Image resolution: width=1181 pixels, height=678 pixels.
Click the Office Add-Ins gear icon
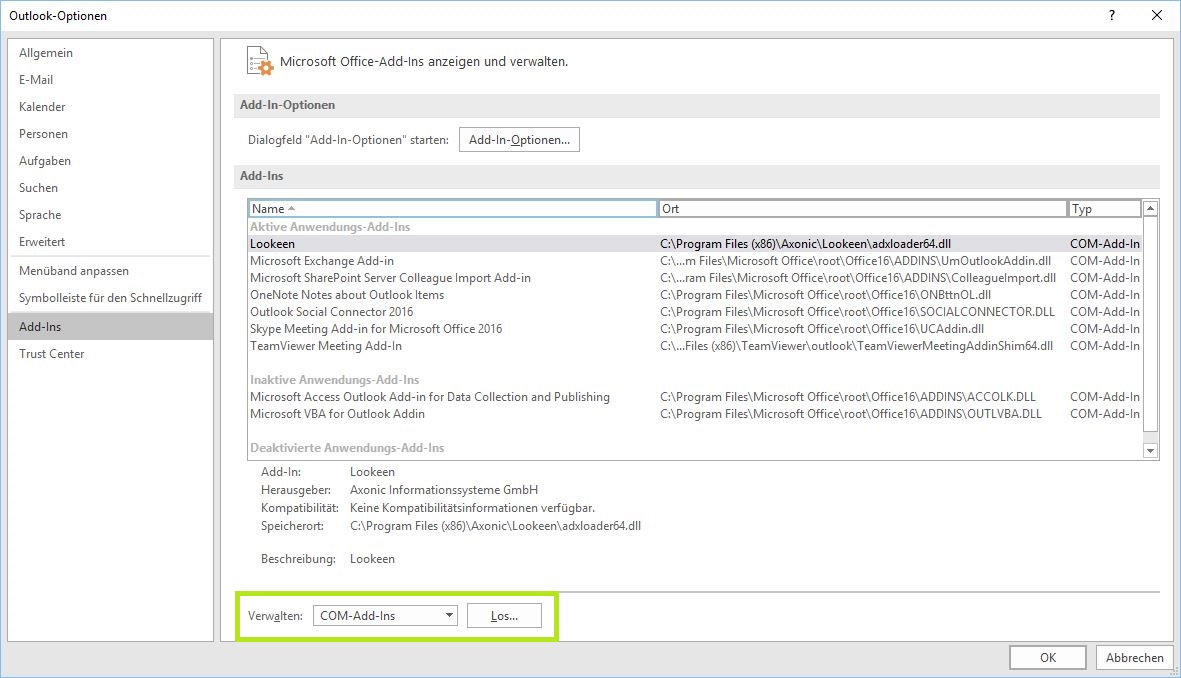(x=258, y=61)
